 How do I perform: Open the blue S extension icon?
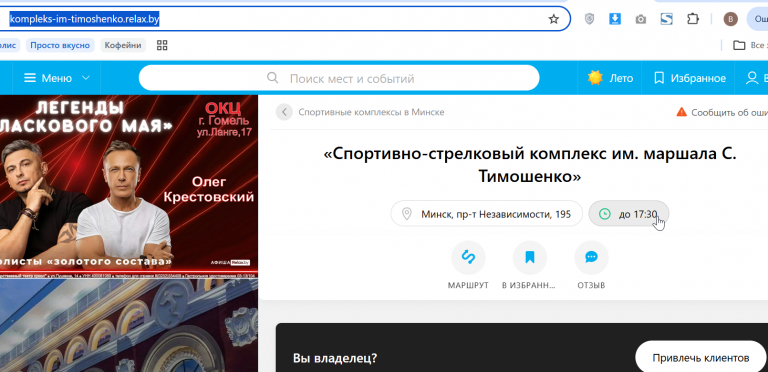pos(666,19)
